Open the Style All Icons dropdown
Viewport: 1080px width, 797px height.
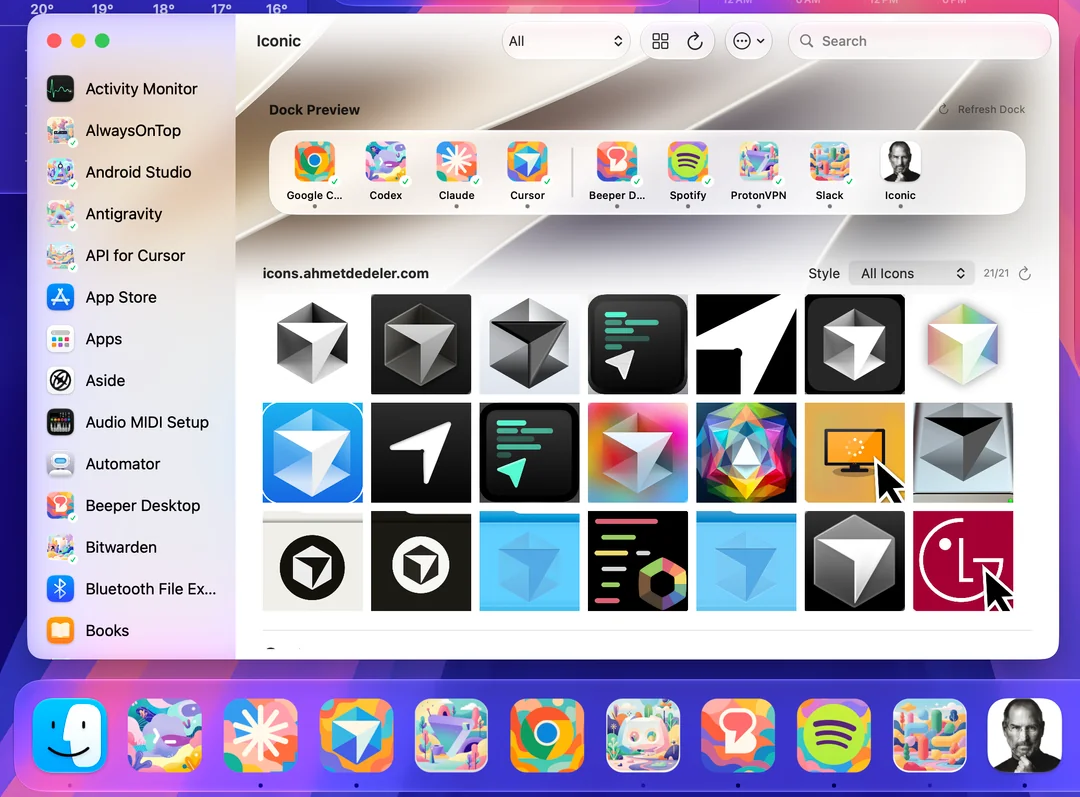[911, 273]
